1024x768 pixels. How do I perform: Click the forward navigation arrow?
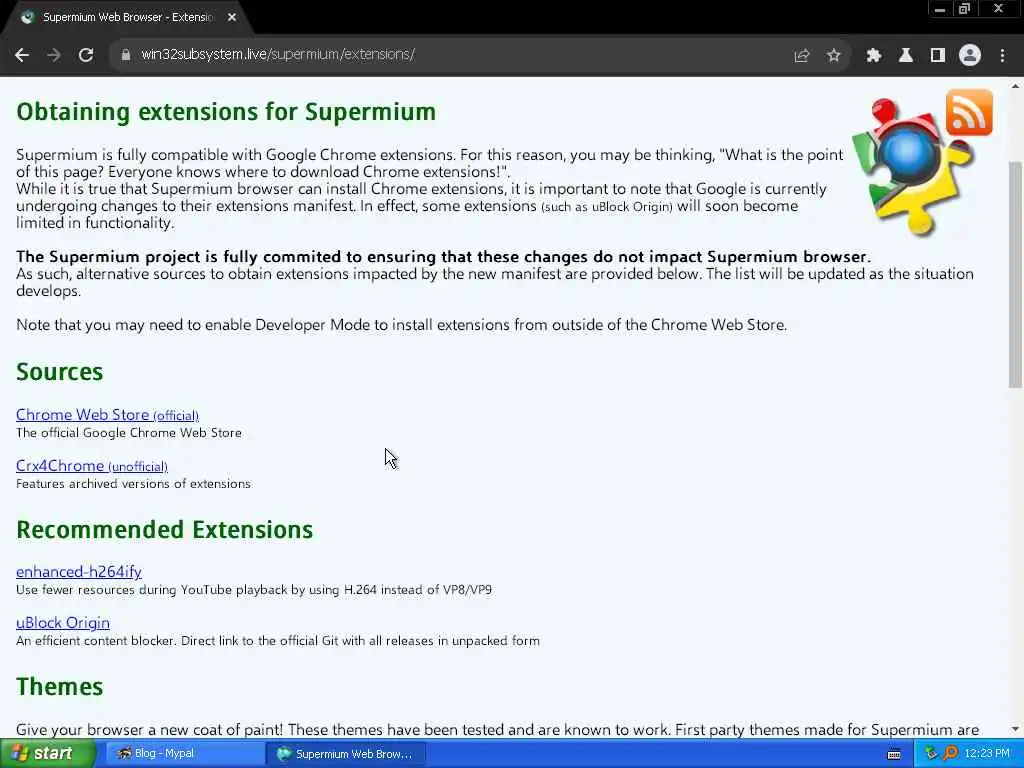coord(54,55)
